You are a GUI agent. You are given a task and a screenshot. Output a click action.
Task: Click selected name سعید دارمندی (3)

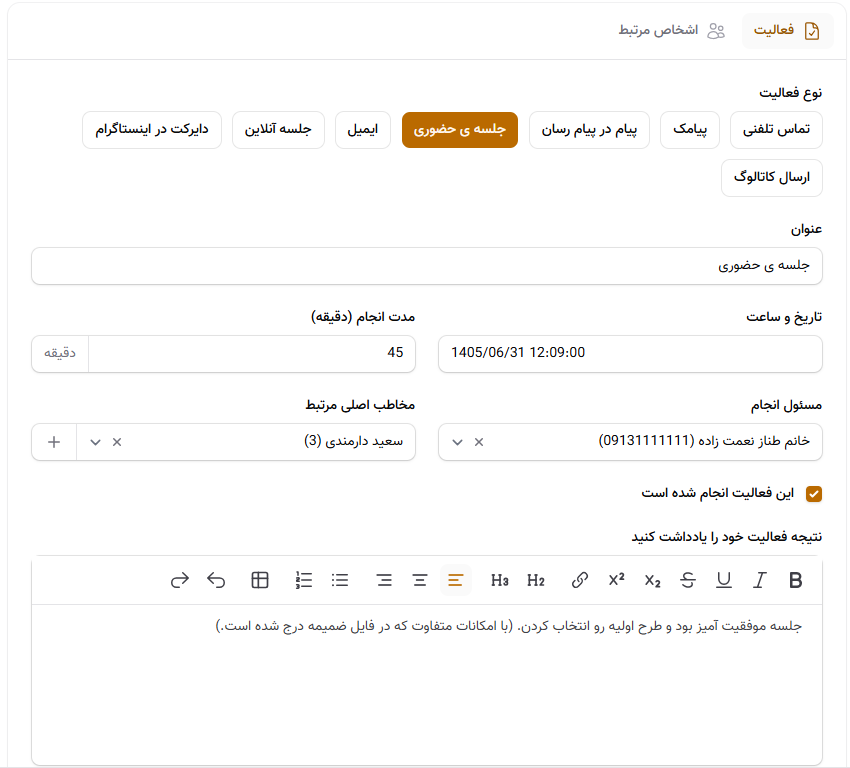353,441
